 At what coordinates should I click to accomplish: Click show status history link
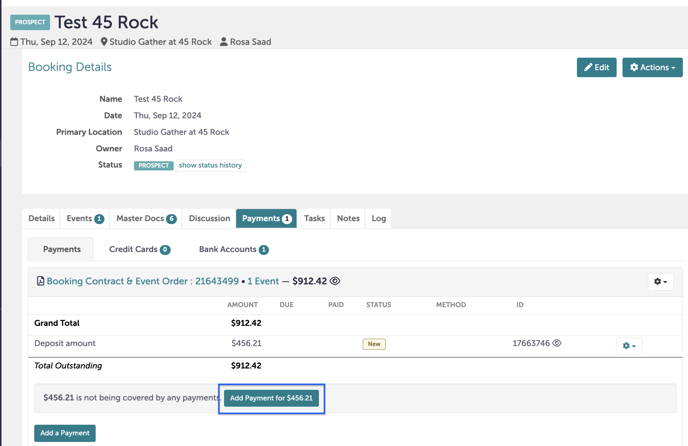click(210, 165)
